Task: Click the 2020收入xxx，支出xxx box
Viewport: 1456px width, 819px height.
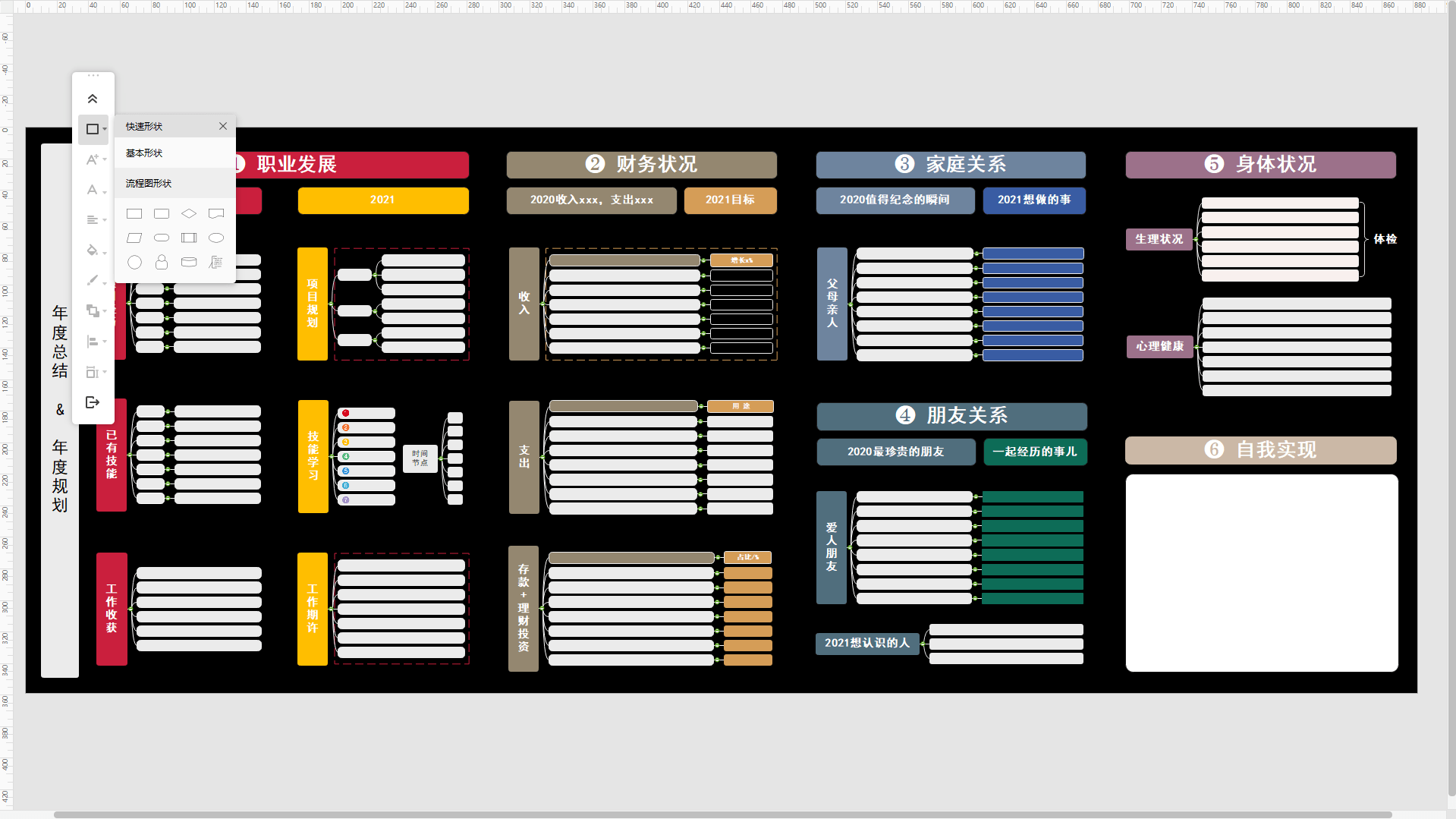Action: point(592,200)
